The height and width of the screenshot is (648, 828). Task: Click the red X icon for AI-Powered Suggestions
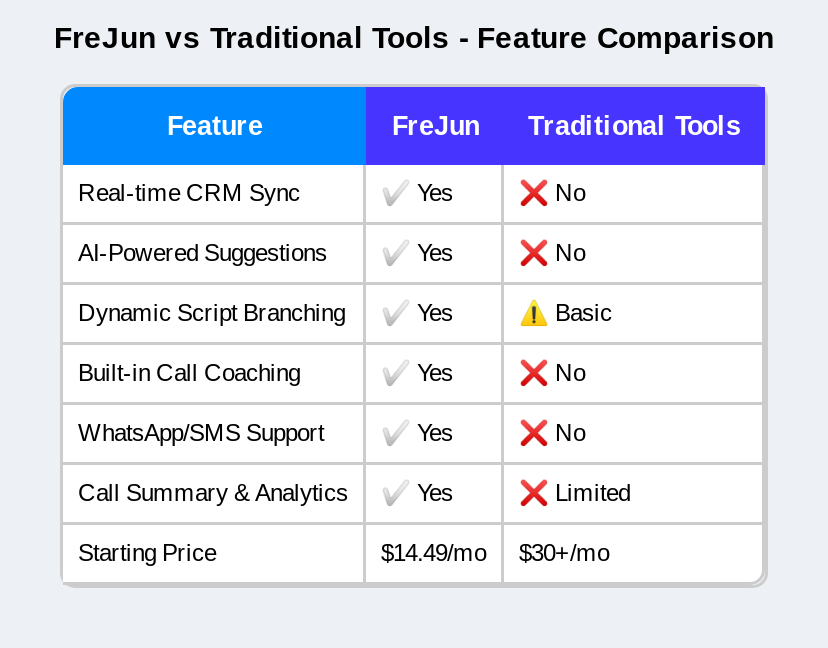click(x=534, y=253)
